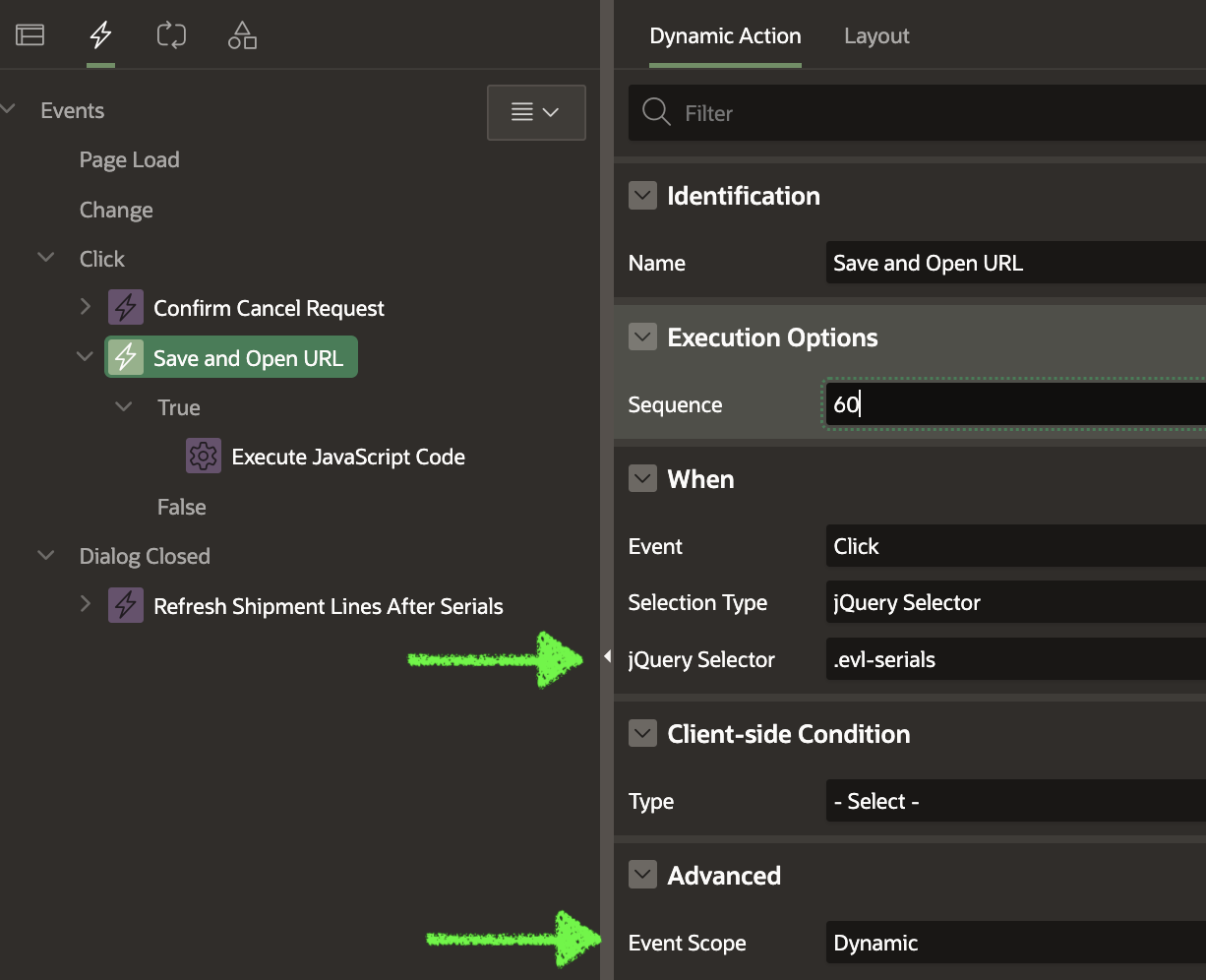Collapse the Execution Options section

pyautogui.click(x=642, y=337)
